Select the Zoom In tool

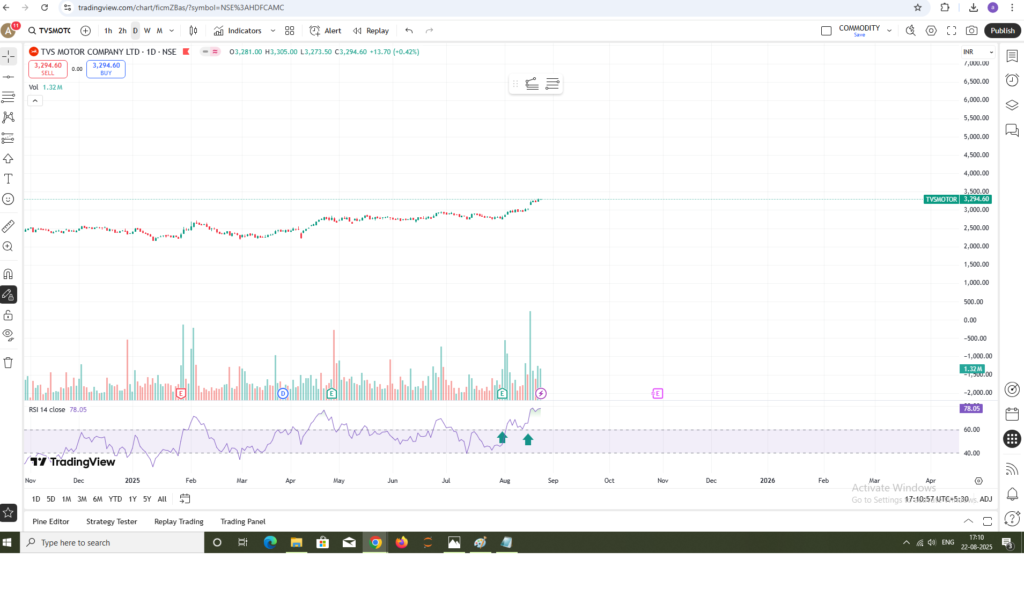pos(8,247)
